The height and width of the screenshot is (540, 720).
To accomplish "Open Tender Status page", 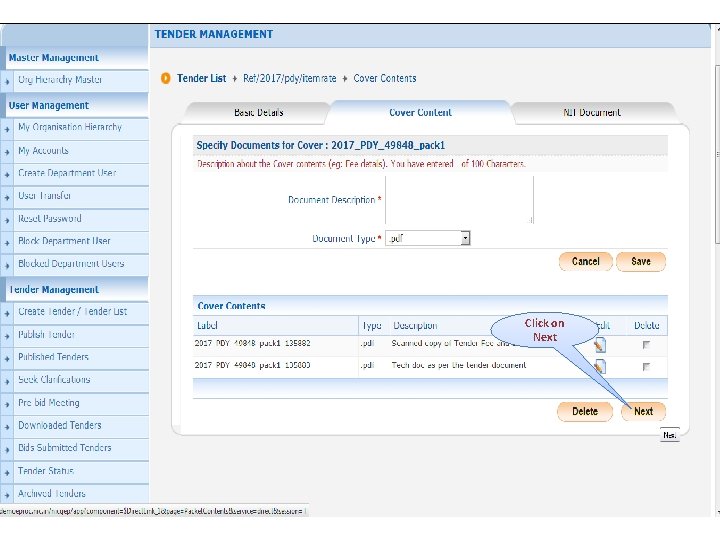I will click(46, 471).
